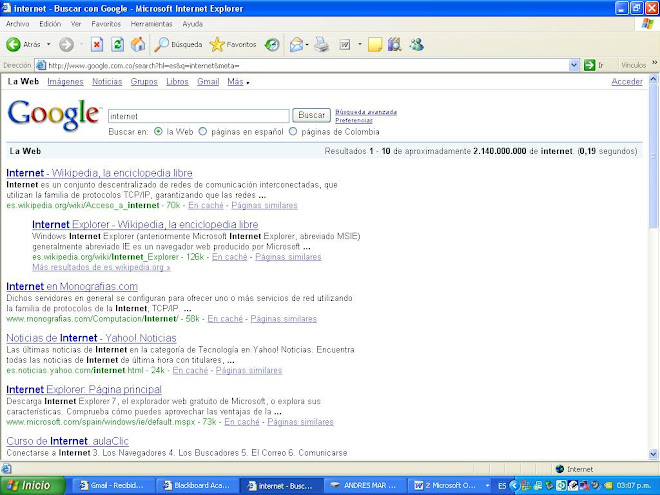The width and height of the screenshot is (660, 495).
Task: Click the Google search input field
Action: (199, 116)
